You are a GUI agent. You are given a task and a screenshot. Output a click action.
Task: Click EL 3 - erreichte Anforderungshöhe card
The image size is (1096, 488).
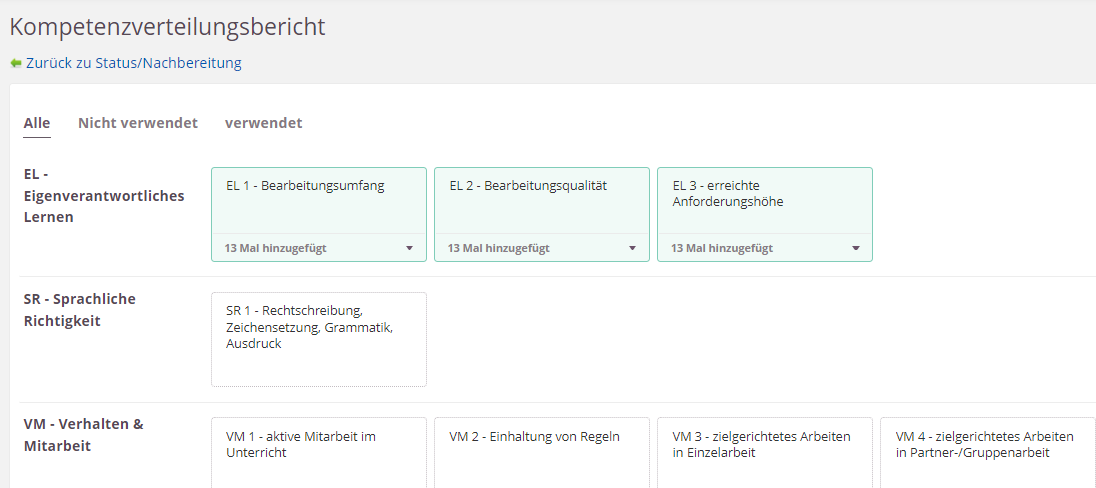pos(765,200)
